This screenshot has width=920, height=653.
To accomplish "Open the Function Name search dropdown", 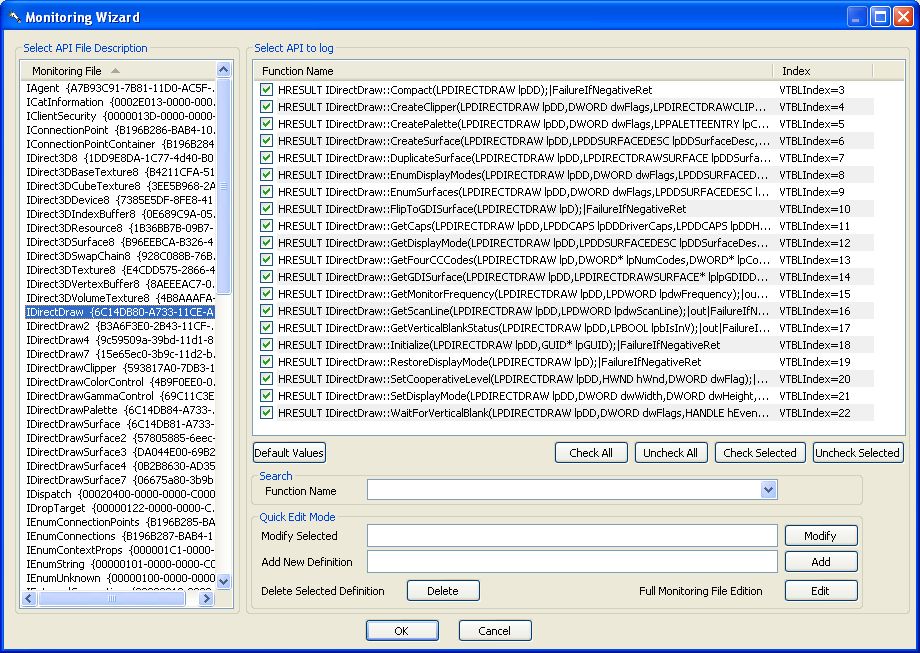I will tap(768, 489).
